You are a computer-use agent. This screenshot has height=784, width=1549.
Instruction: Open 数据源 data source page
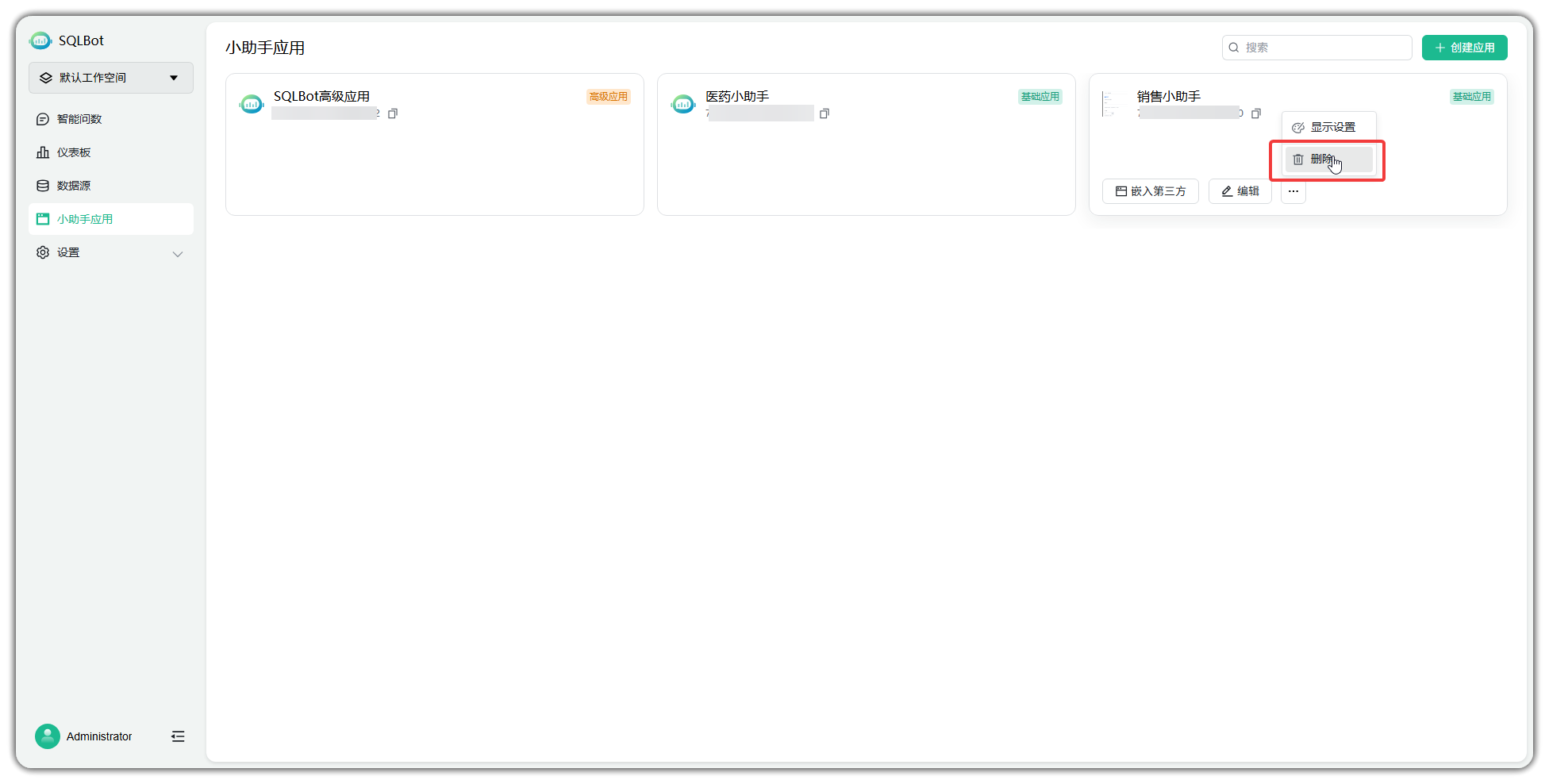click(x=74, y=186)
